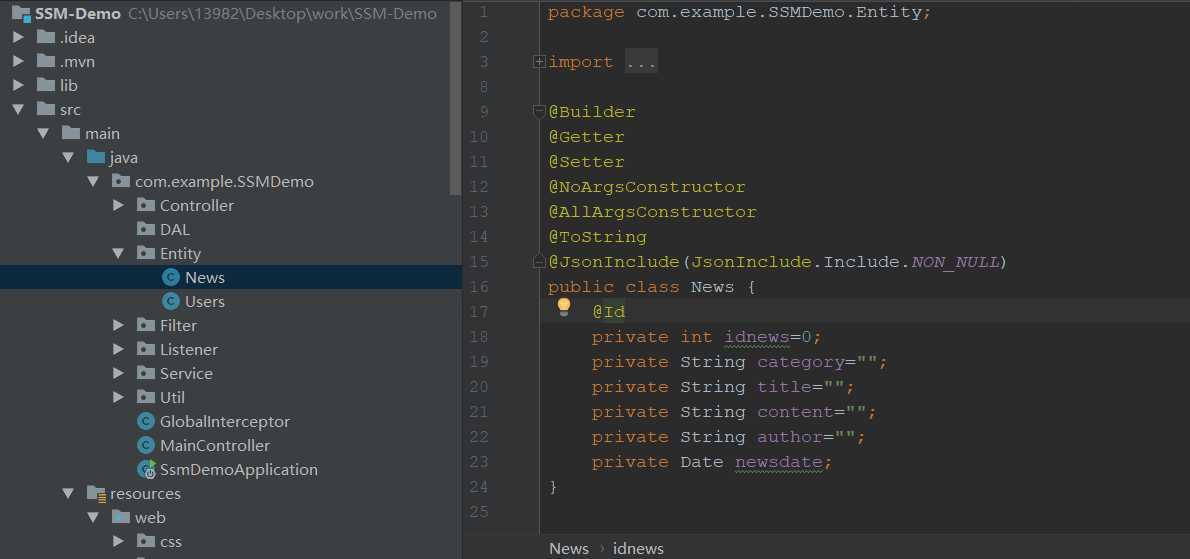Expand the Controller package

click(118, 205)
